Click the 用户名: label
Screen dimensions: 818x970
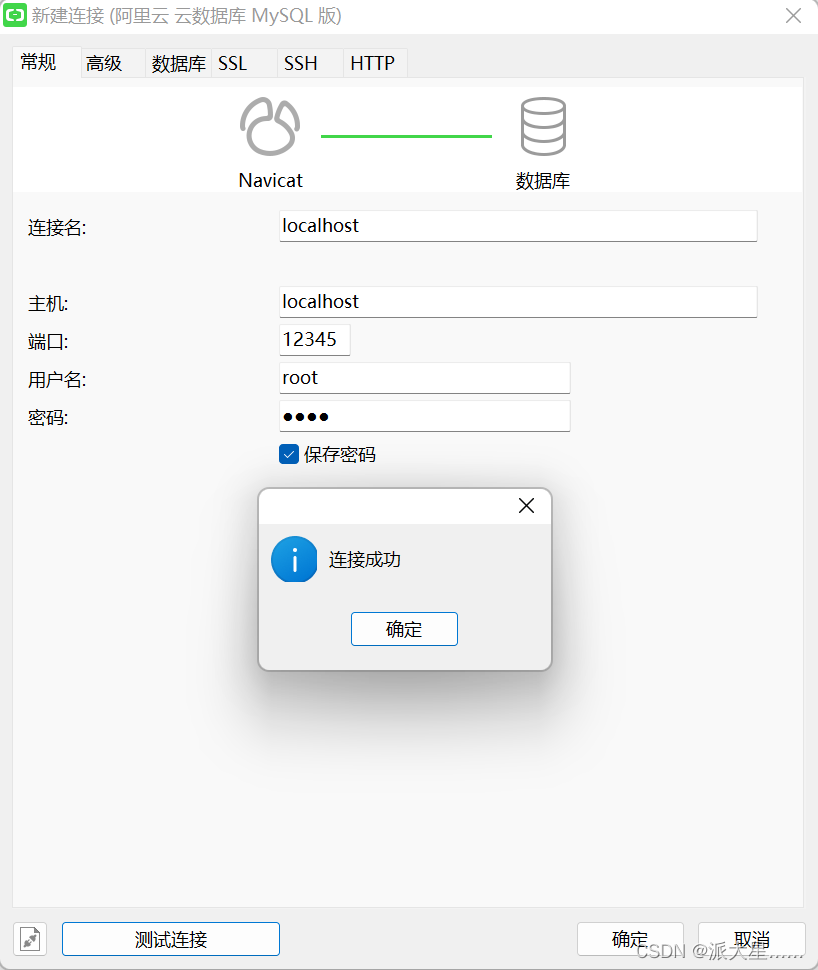pyautogui.click(x=57, y=380)
